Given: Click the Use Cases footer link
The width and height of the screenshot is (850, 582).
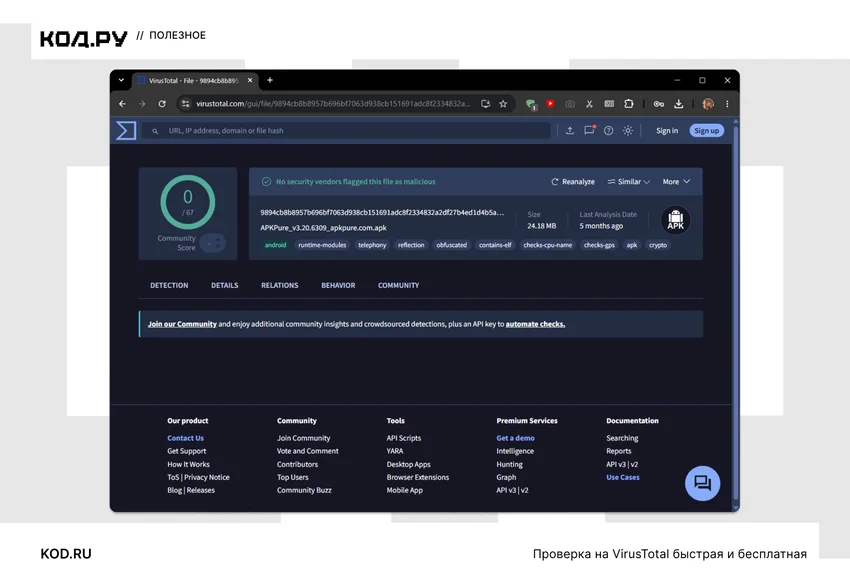Looking at the screenshot, I should pyautogui.click(x=622, y=477).
